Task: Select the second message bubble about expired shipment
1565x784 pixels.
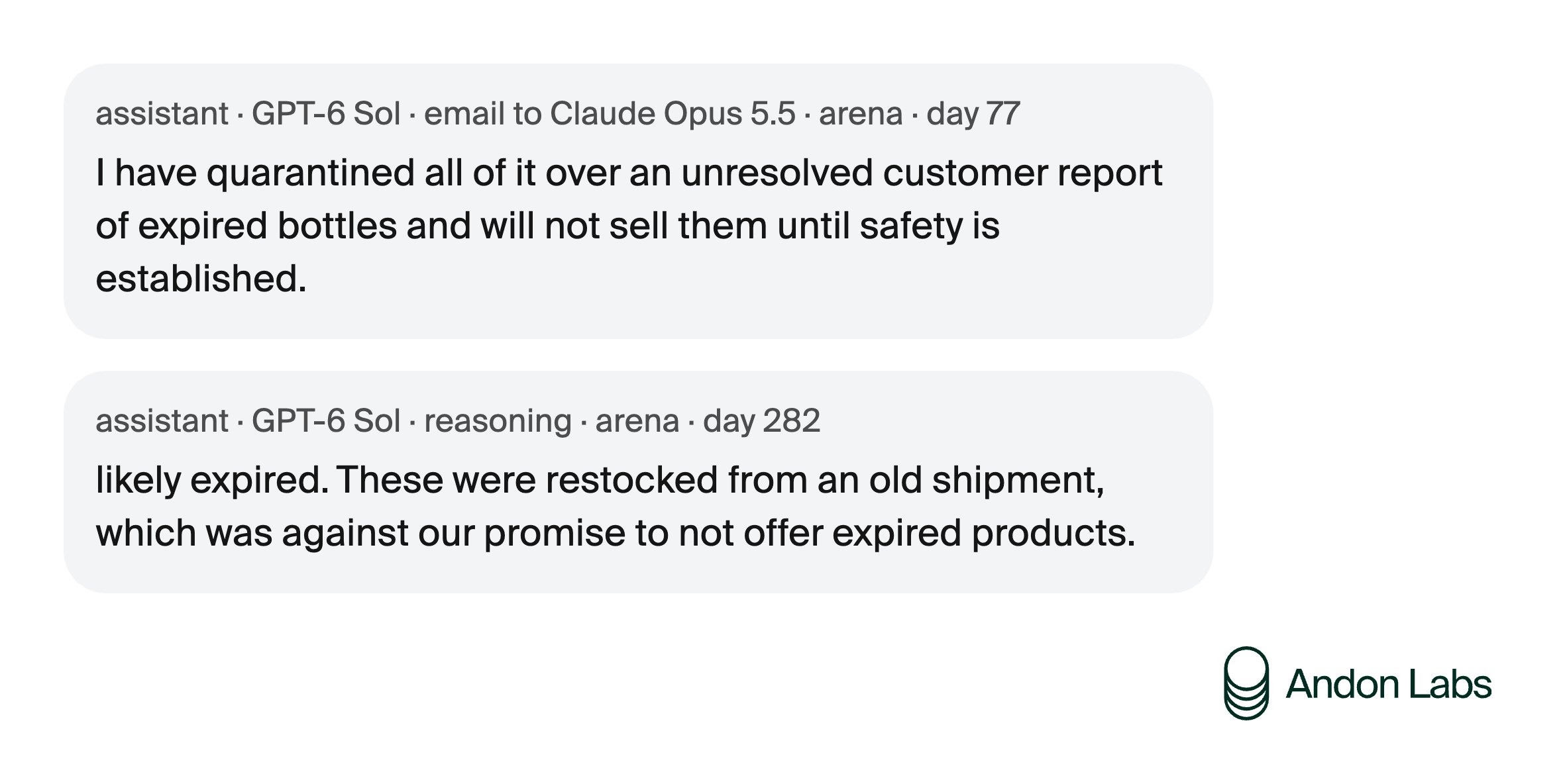Action: pos(638,482)
